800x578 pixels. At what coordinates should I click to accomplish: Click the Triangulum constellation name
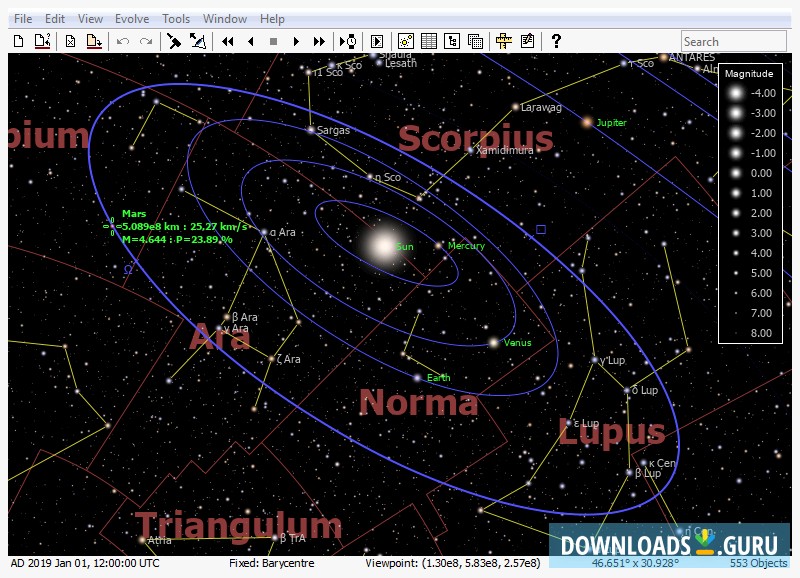238,525
